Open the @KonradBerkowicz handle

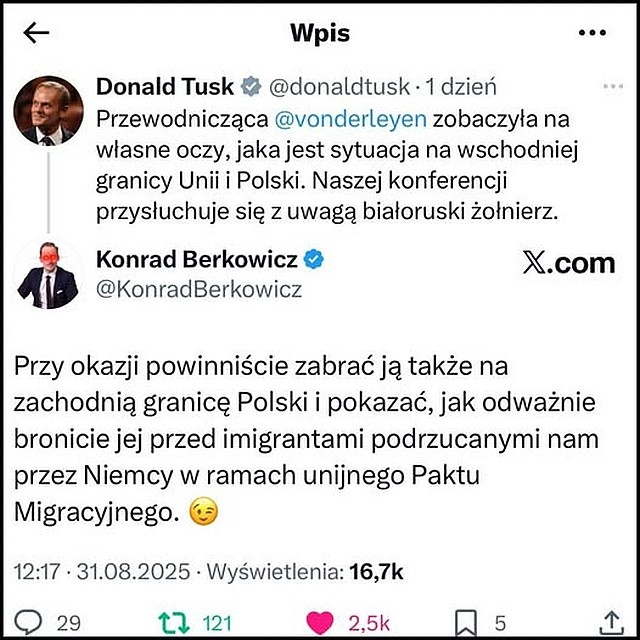point(199,290)
